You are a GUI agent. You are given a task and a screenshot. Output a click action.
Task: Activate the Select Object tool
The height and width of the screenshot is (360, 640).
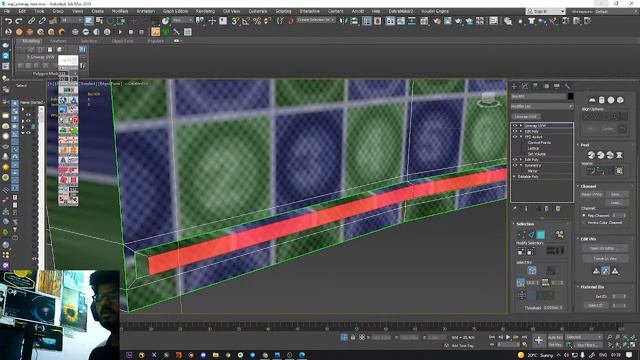click(x=88, y=20)
